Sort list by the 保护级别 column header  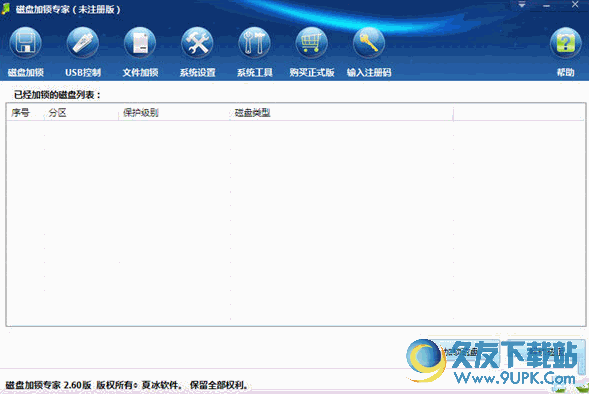click(x=175, y=113)
